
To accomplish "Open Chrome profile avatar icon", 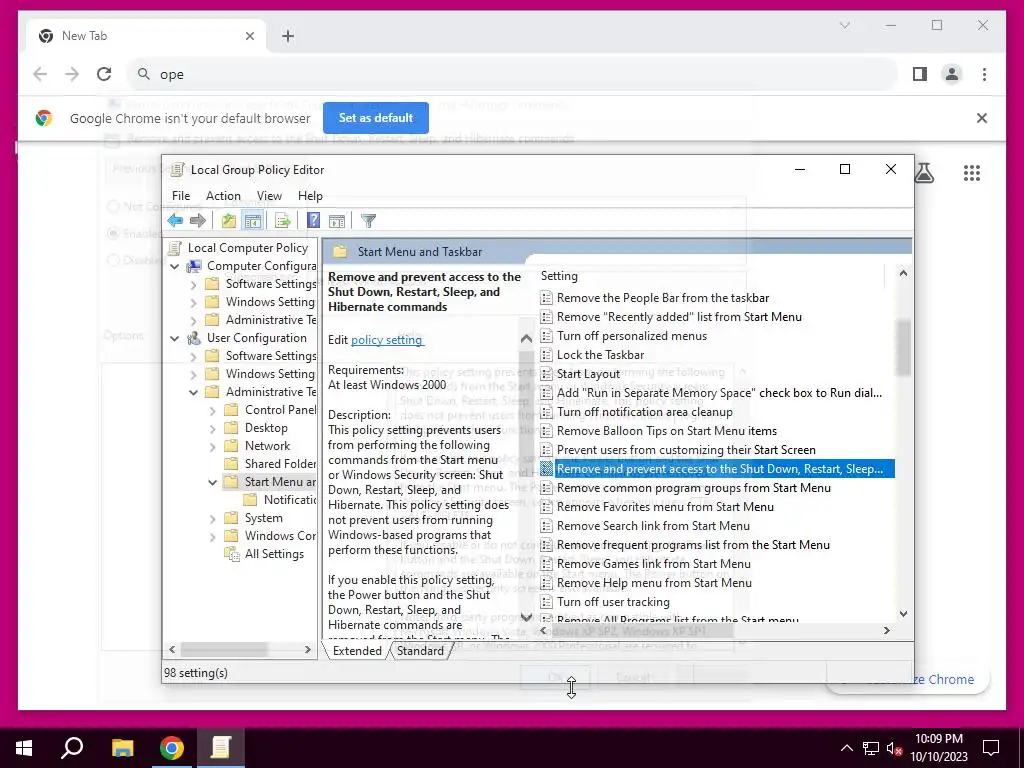I will 952,74.
